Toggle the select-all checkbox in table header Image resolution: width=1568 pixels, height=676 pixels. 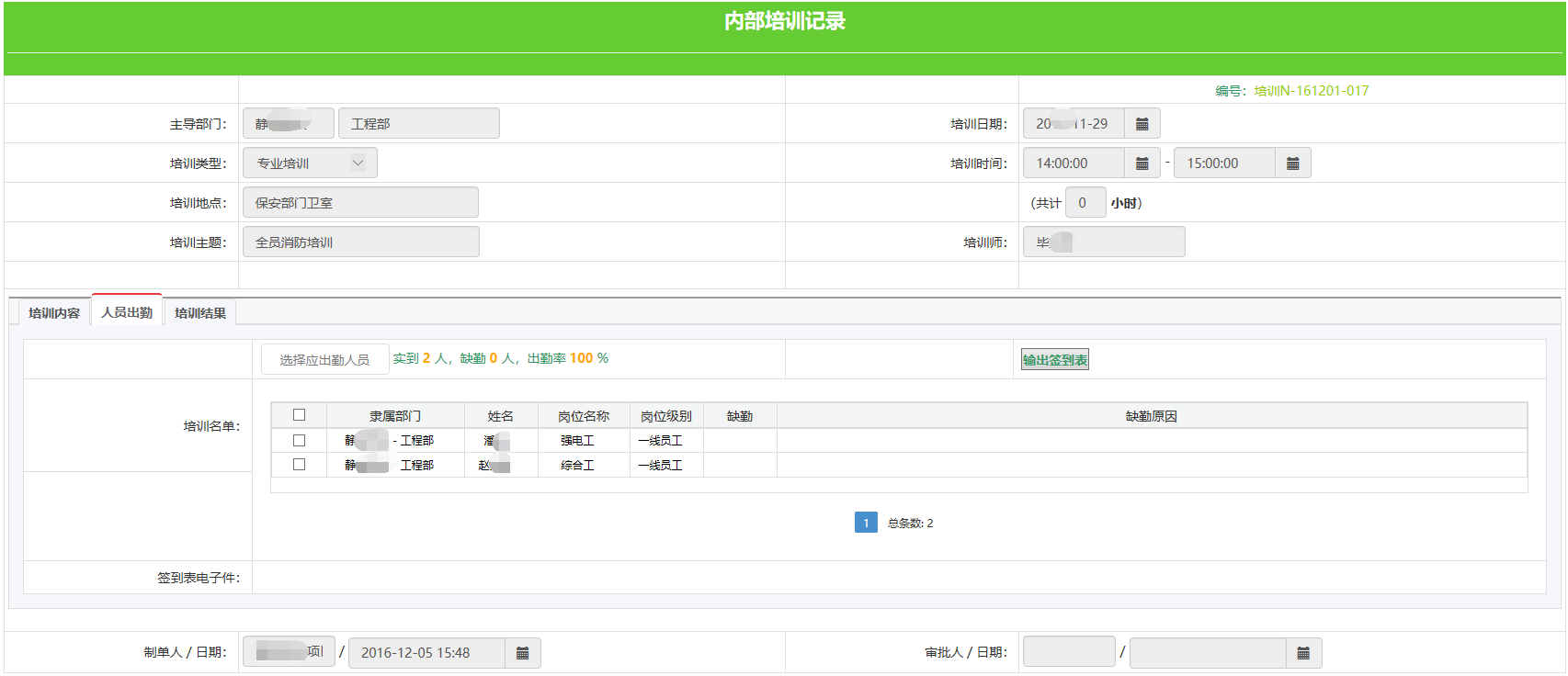pos(299,415)
